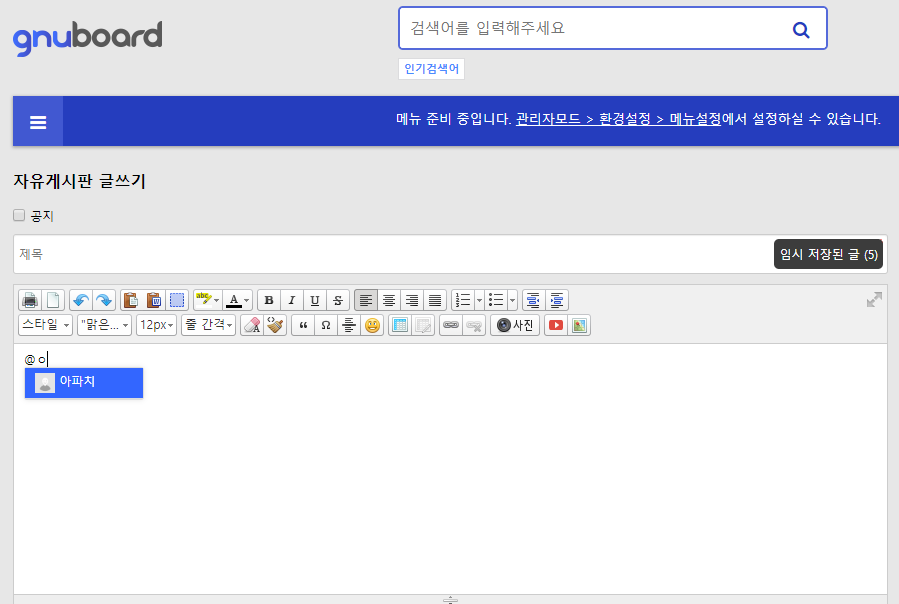Insert a table into the editor
Viewport: 899px width, 604px height.
pyautogui.click(x=400, y=325)
